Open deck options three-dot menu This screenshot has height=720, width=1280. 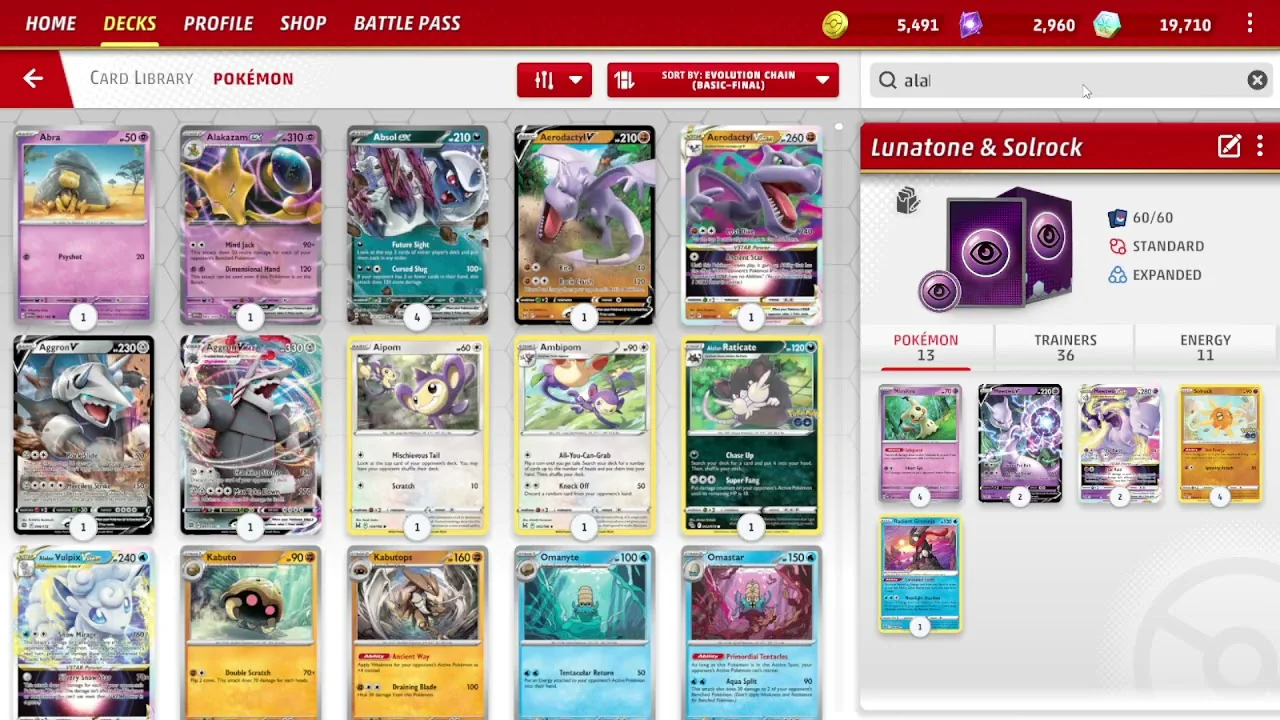(x=1260, y=147)
